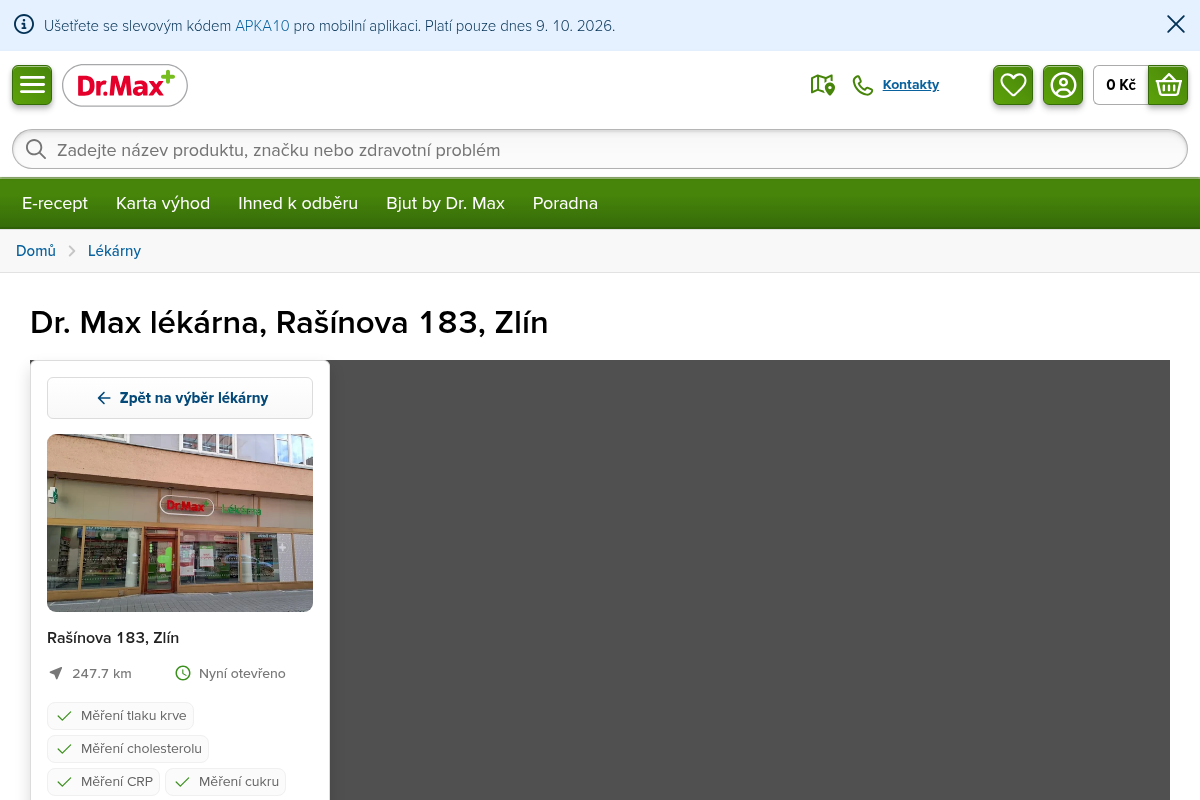
Task: Open the Poradna menu item
Action: [x=565, y=203]
